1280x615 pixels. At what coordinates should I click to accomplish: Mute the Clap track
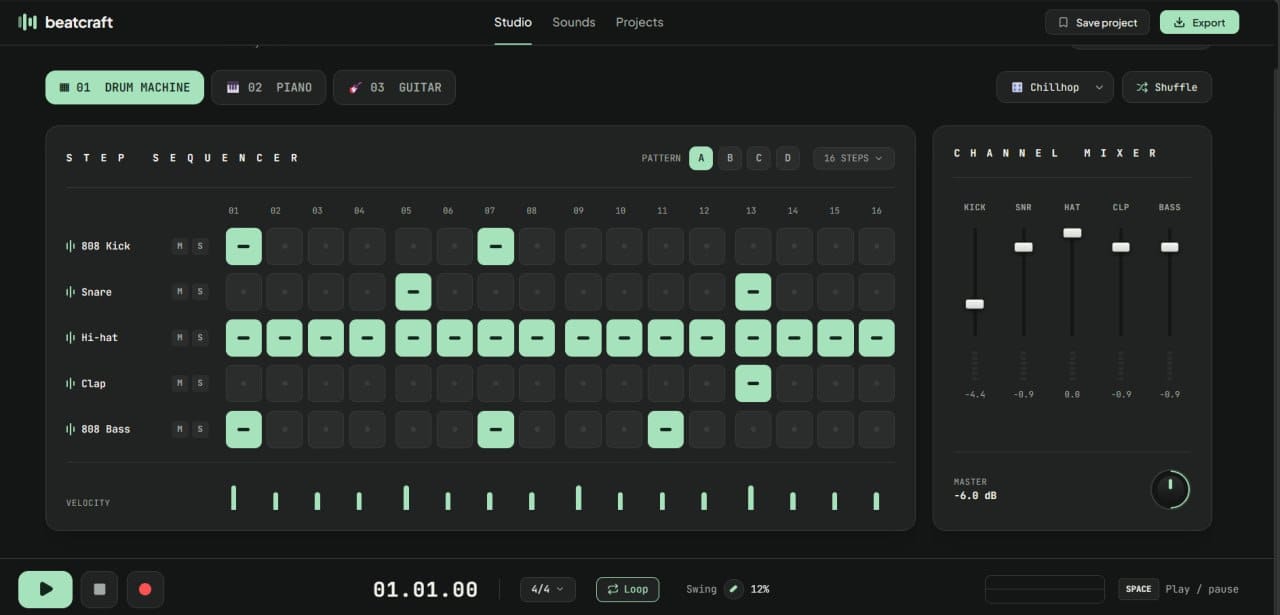pyautogui.click(x=180, y=383)
